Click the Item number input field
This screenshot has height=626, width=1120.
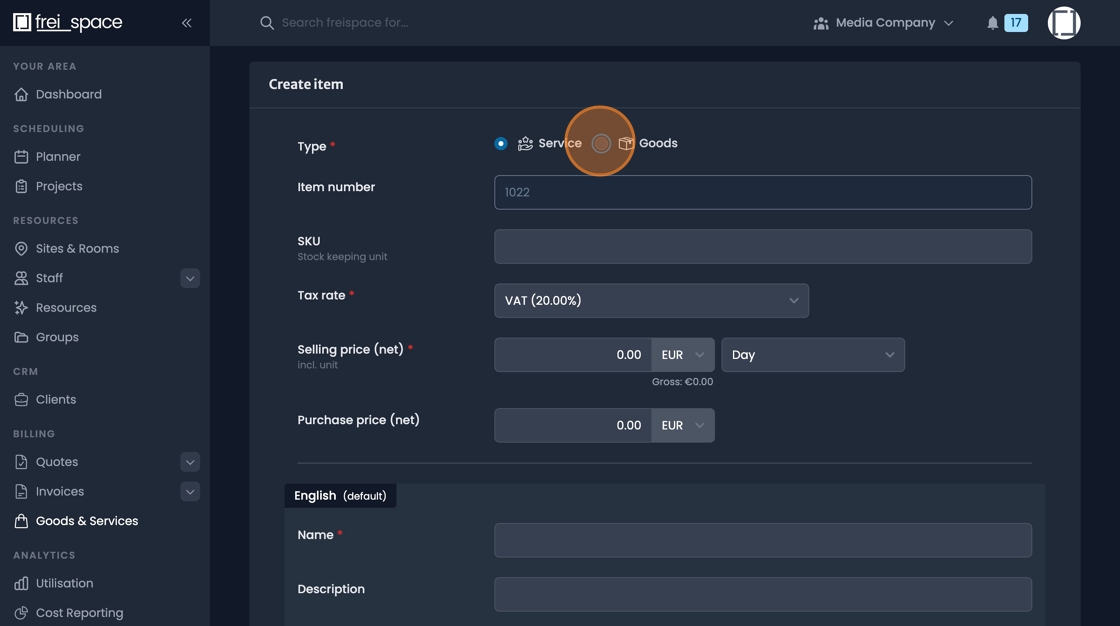click(x=762, y=192)
